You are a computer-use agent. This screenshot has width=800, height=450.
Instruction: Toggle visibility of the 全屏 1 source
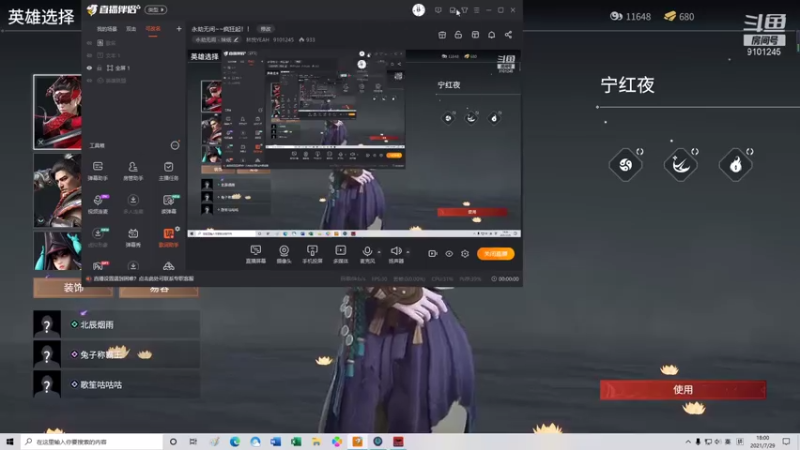89,68
